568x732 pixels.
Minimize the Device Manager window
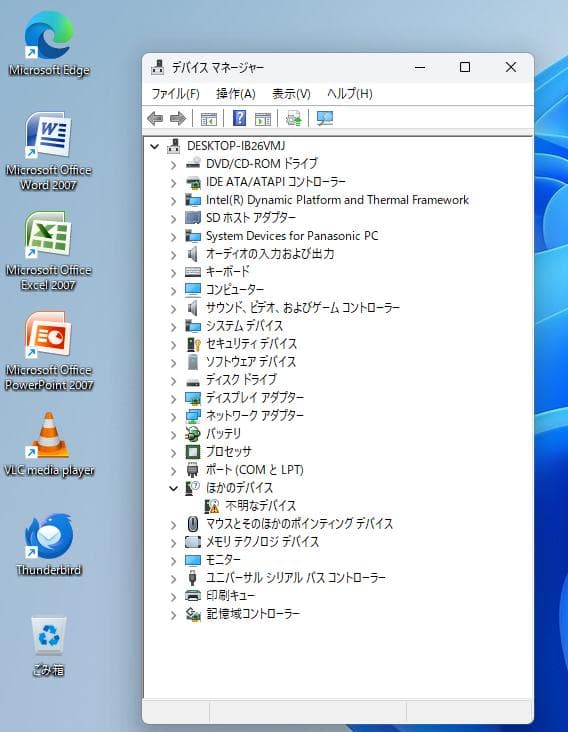pos(420,67)
